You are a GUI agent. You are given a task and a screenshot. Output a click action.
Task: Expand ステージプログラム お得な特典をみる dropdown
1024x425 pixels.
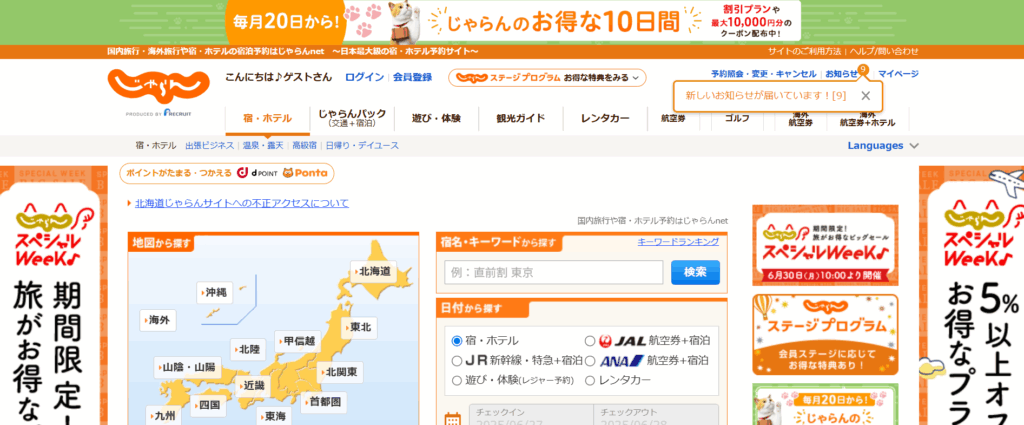pyautogui.click(x=547, y=78)
